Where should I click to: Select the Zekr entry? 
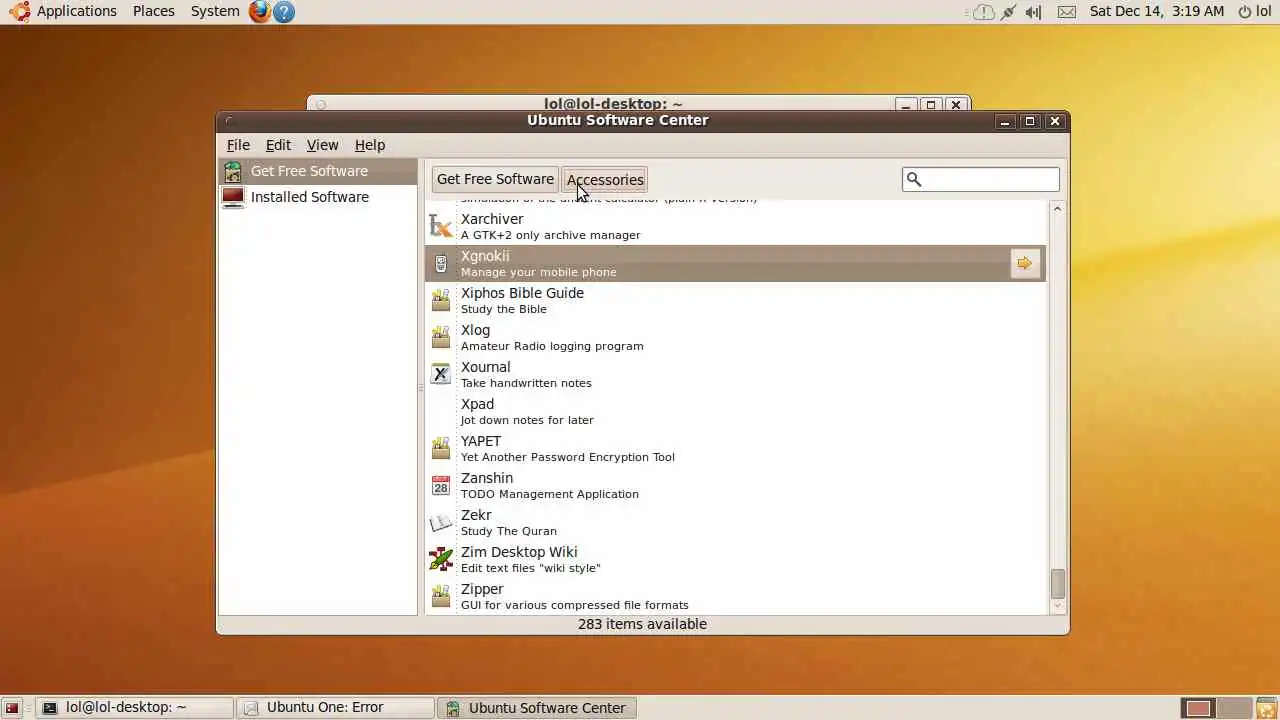[x=736, y=522]
